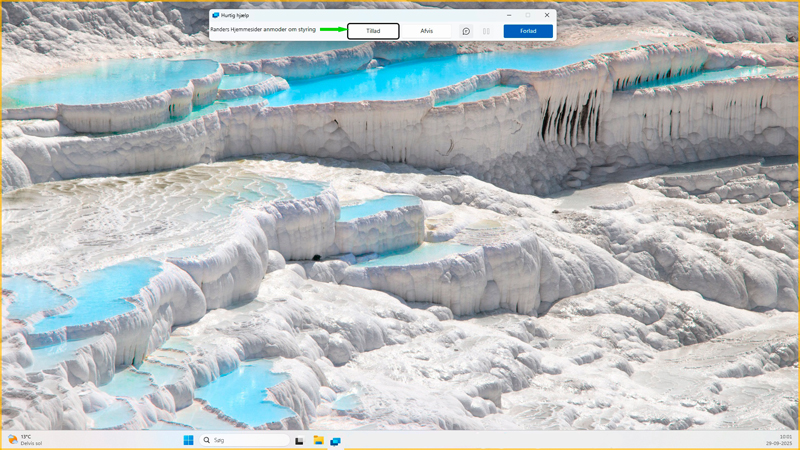Open File Explorer from the taskbar
The image size is (800, 450).
pyautogui.click(x=318, y=440)
